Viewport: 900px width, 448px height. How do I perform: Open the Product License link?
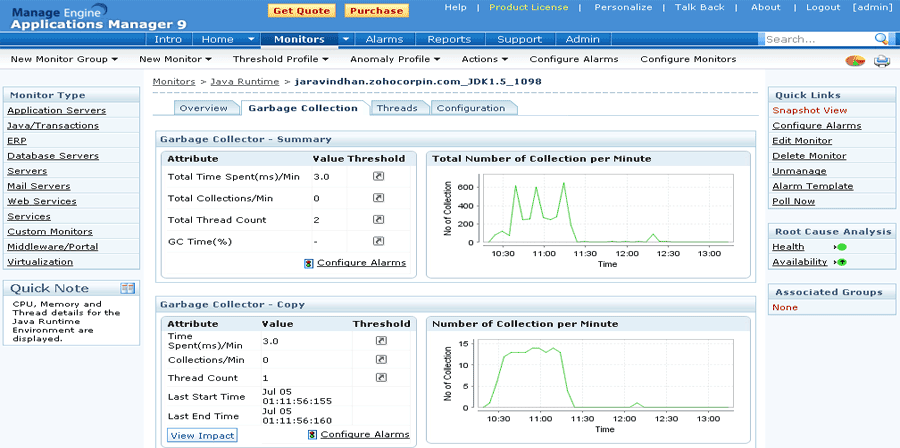point(529,7)
